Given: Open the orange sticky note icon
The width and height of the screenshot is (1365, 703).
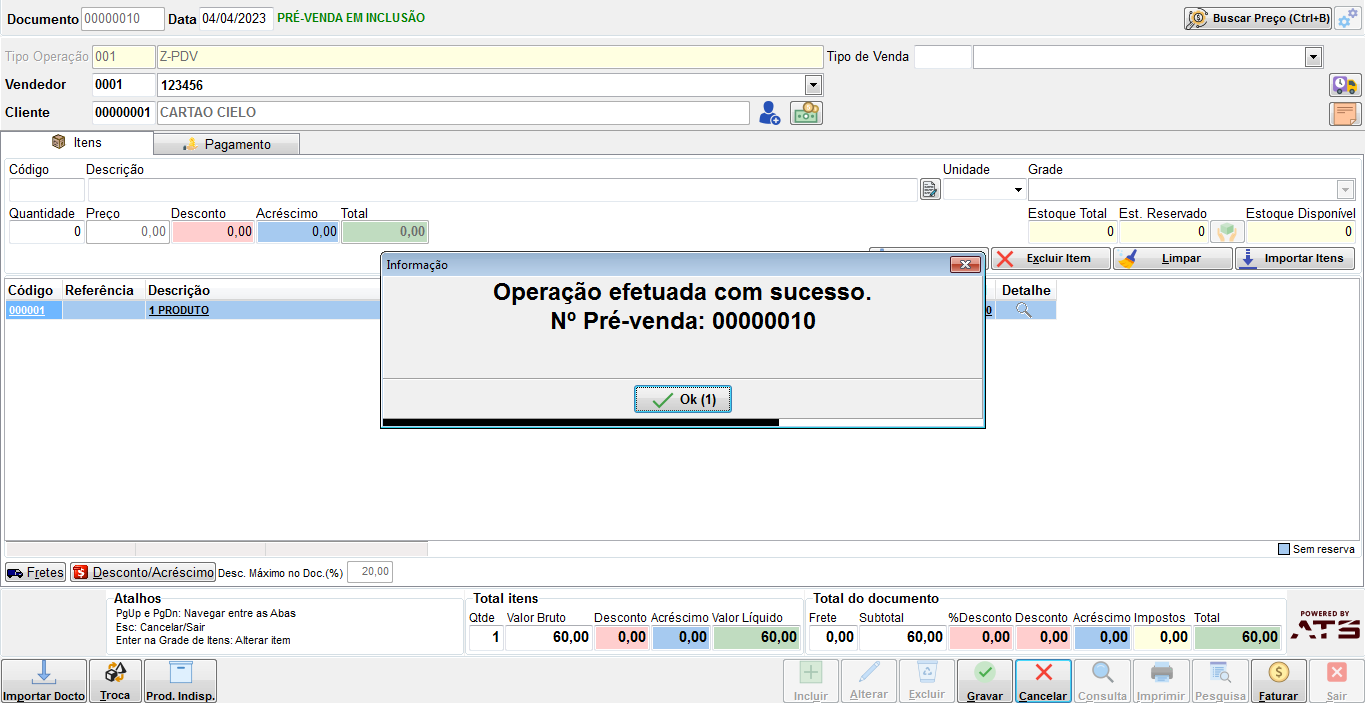Looking at the screenshot, I should (1345, 113).
